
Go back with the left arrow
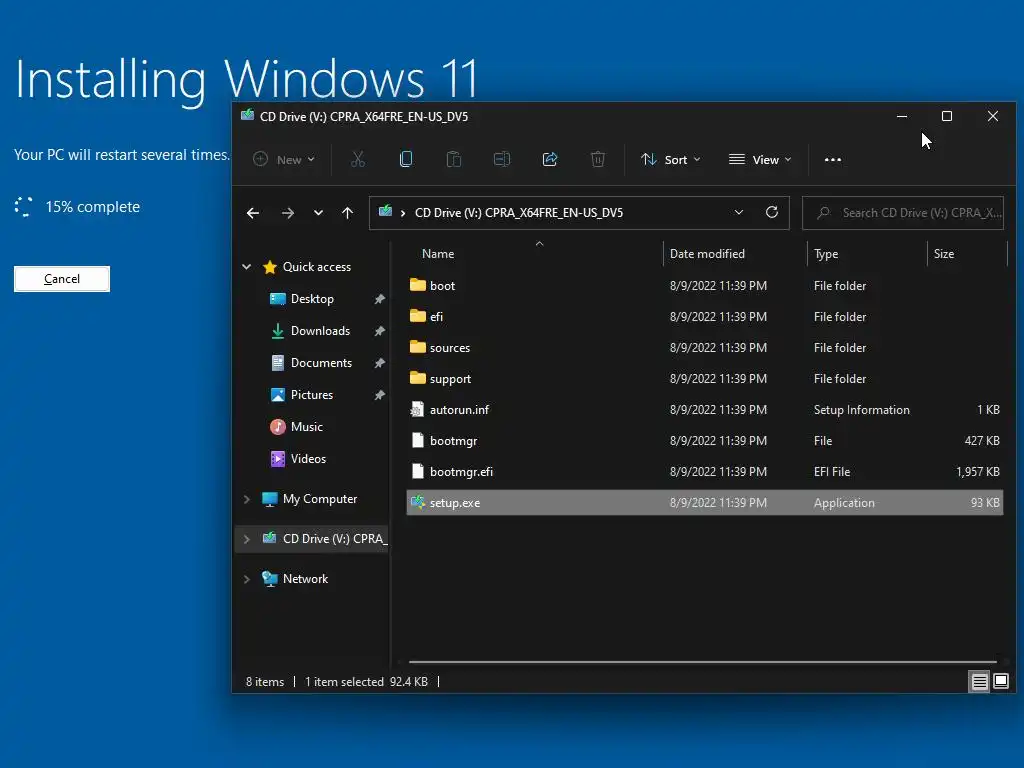[253, 213]
